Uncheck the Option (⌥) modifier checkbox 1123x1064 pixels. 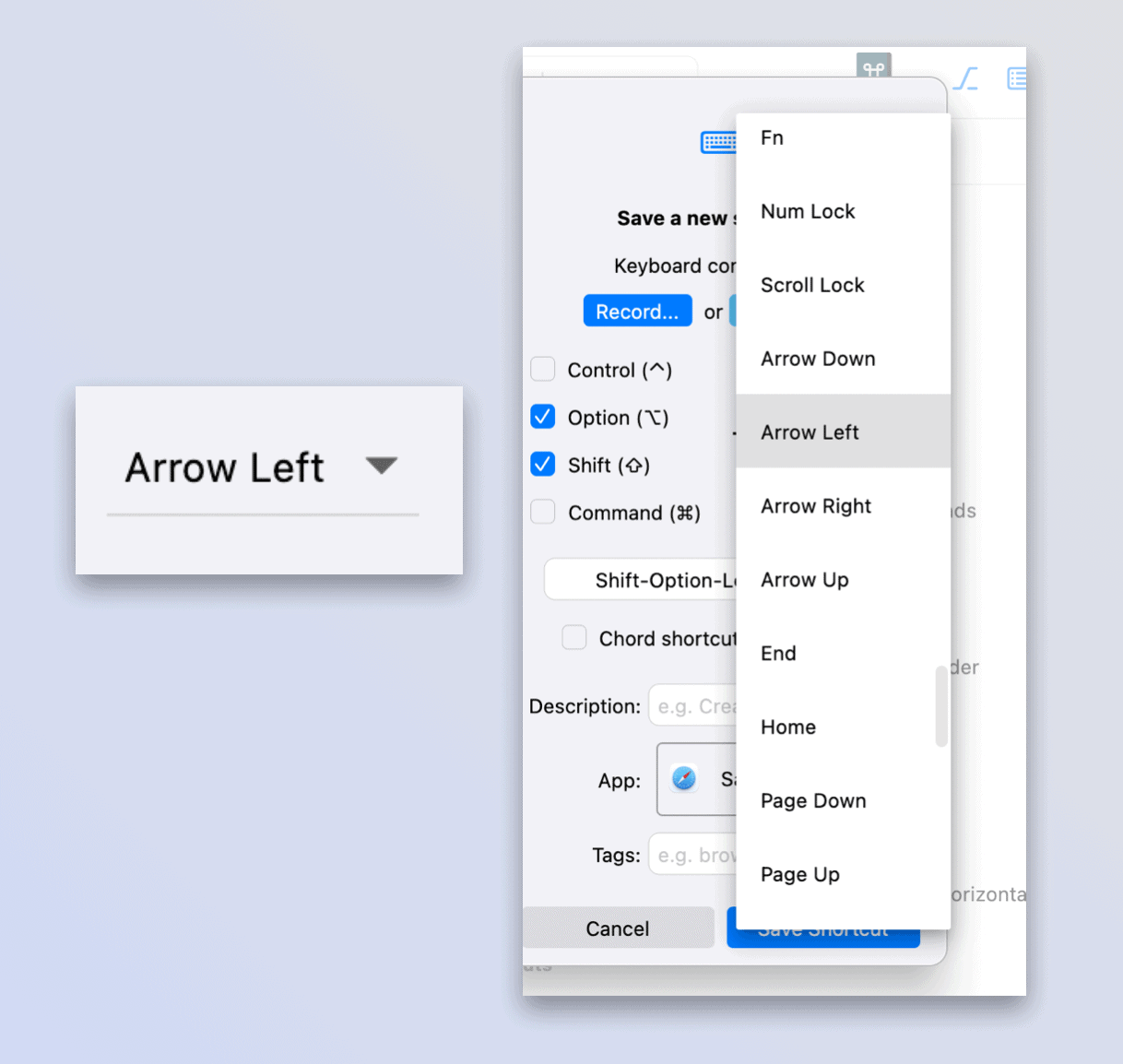coord(542,417)
